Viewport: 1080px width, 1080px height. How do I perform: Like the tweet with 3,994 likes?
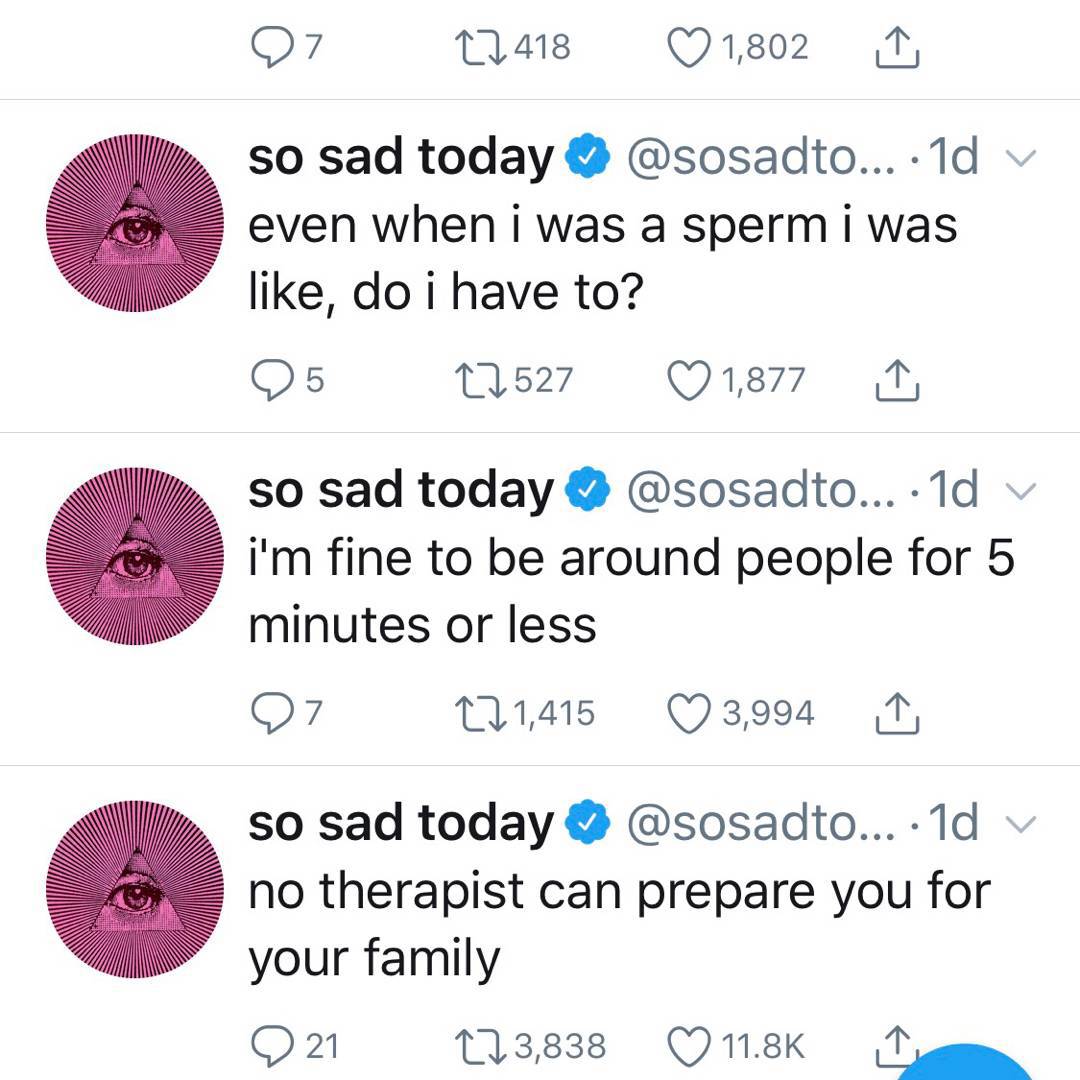[x=688, y=713]
